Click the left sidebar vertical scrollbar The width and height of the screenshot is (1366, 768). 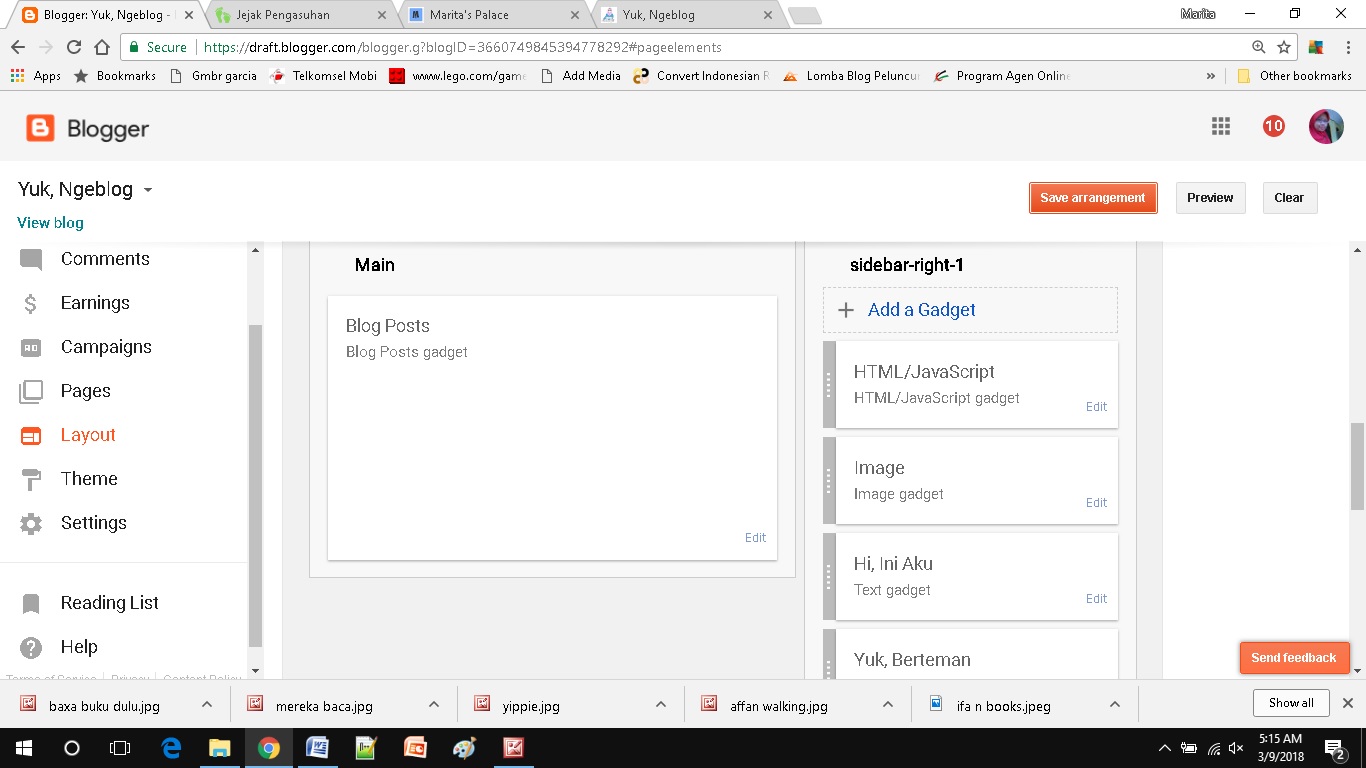click(255, 485)
